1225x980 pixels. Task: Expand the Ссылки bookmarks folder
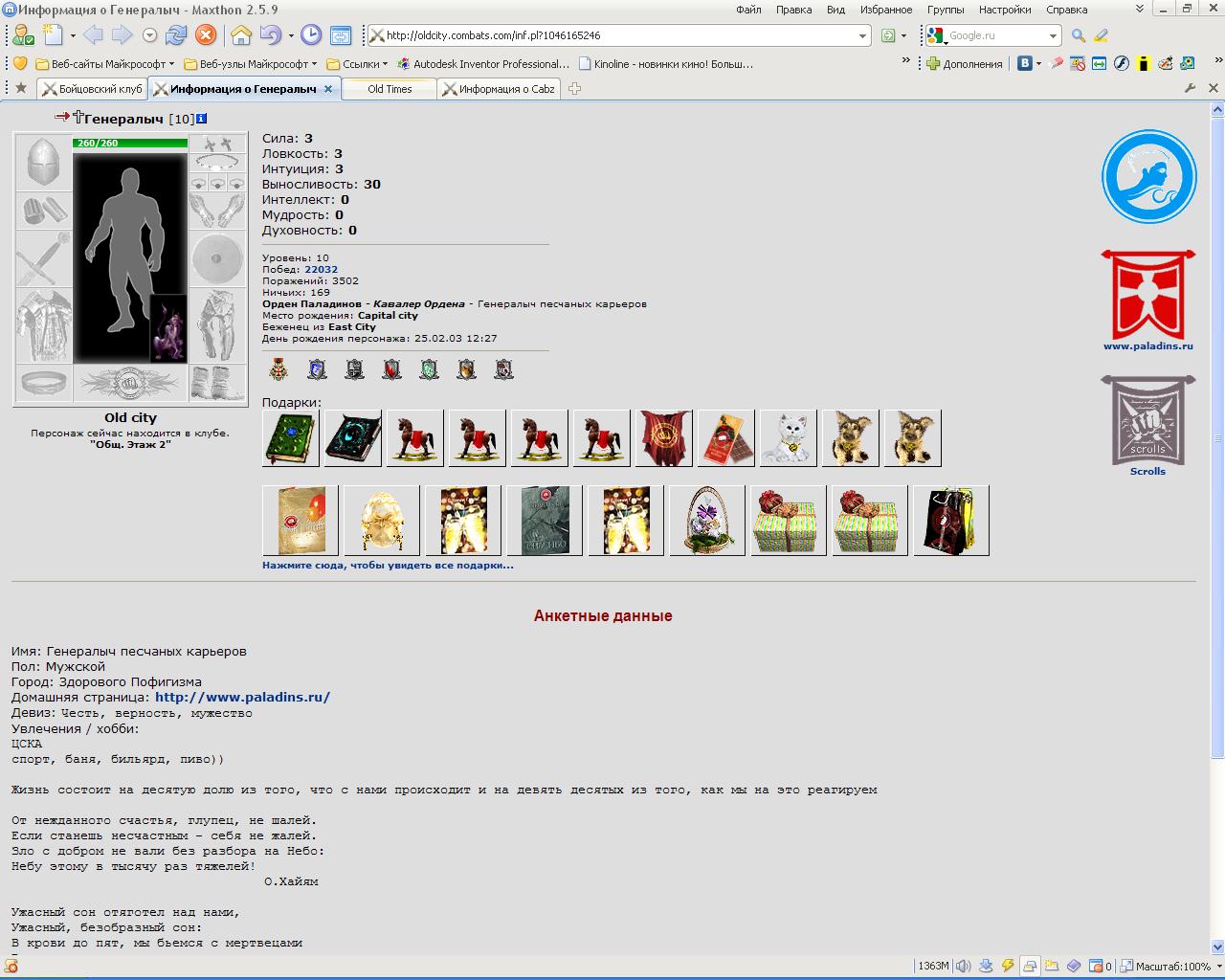point(356,64)
